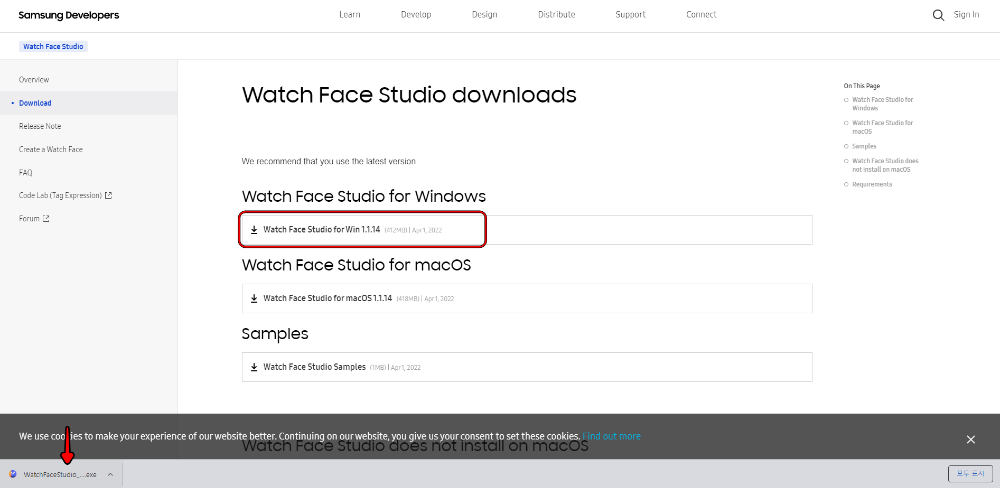Download Watch Face Studio Samples
Screen dimensions: 1000x488
pyautogui.click(x=527, y=367)
